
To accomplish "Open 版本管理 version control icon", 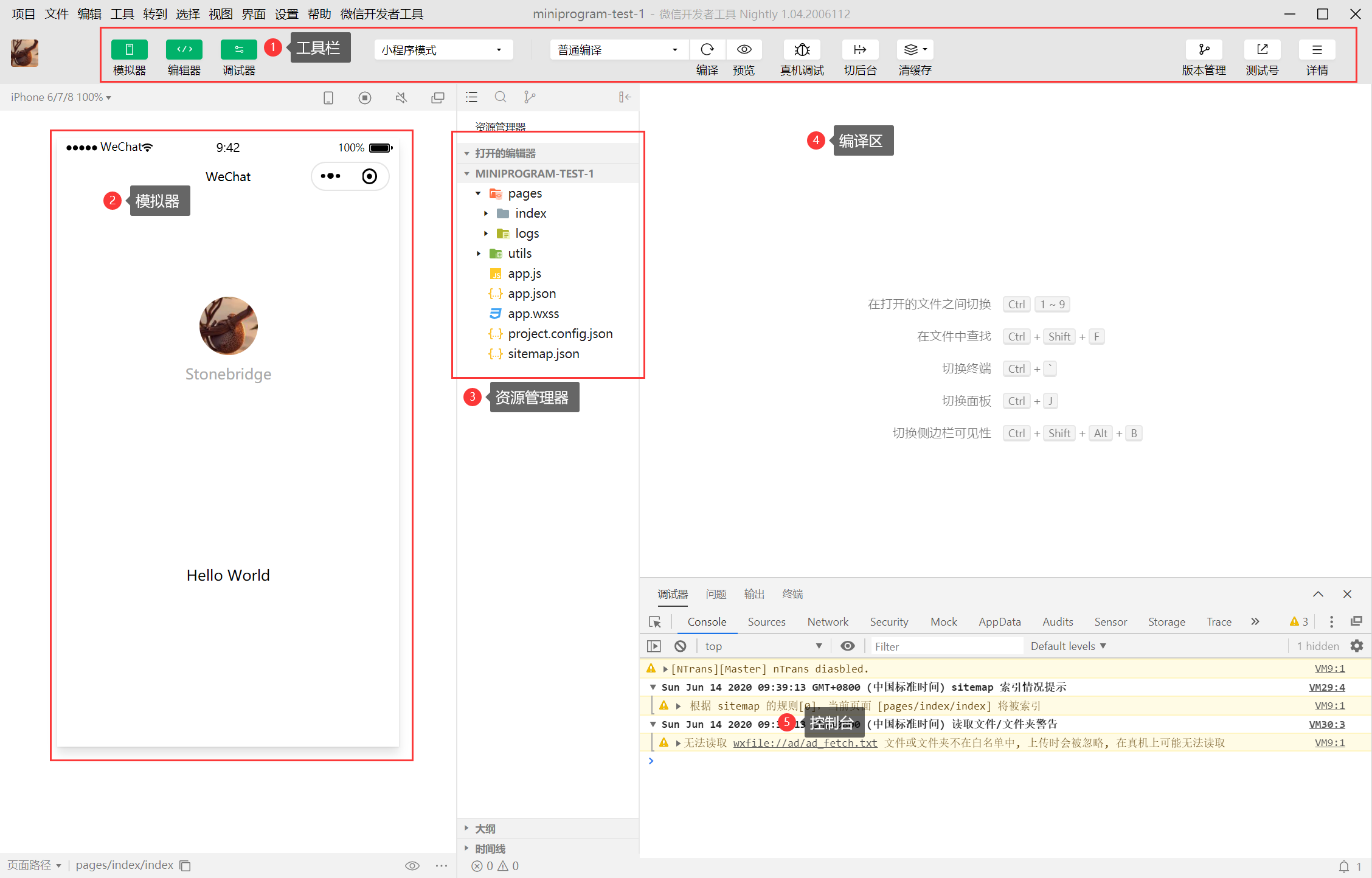I will (x=1204, y=49).
